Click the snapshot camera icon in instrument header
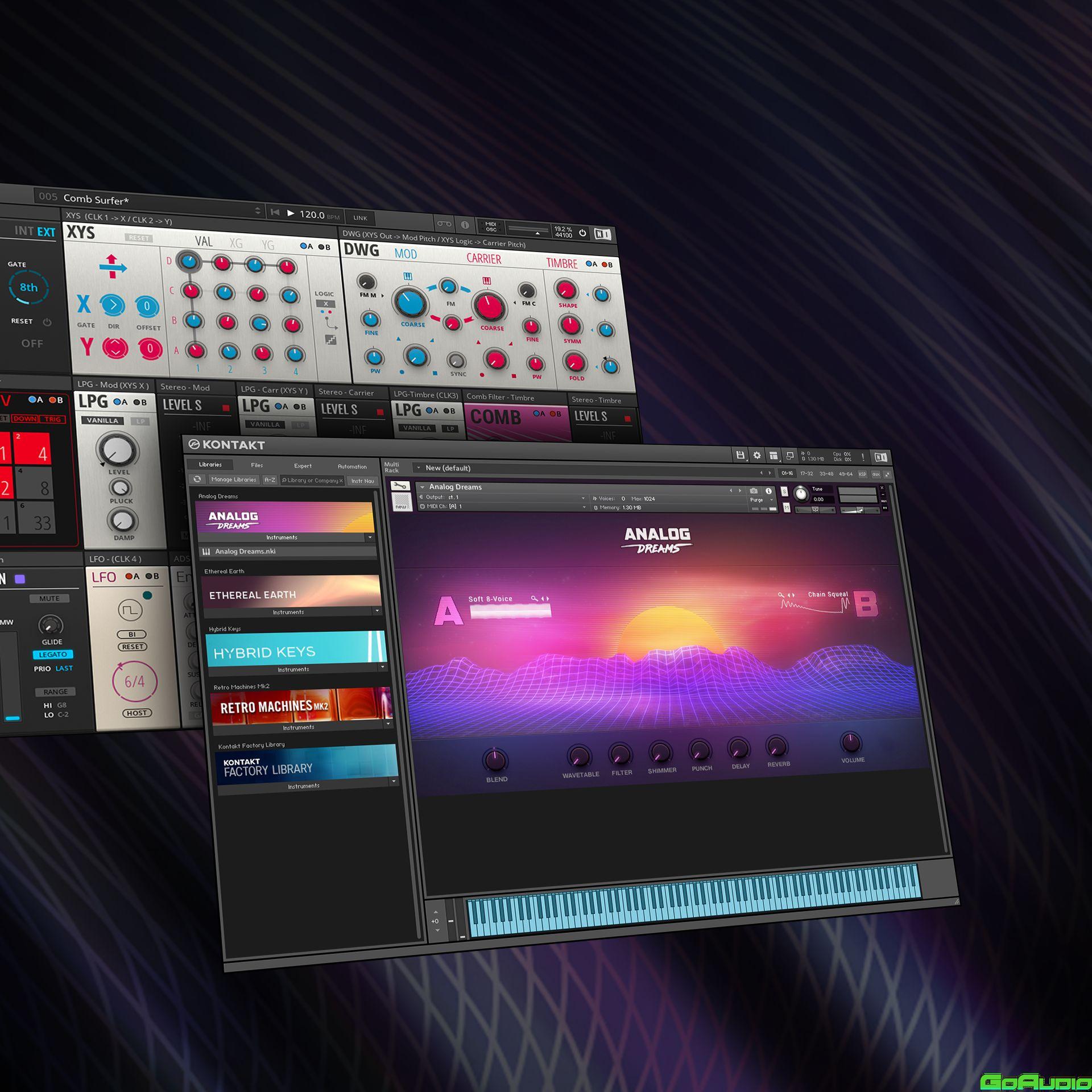This screenshot has width=1092, height=1092. coord(754,491)
